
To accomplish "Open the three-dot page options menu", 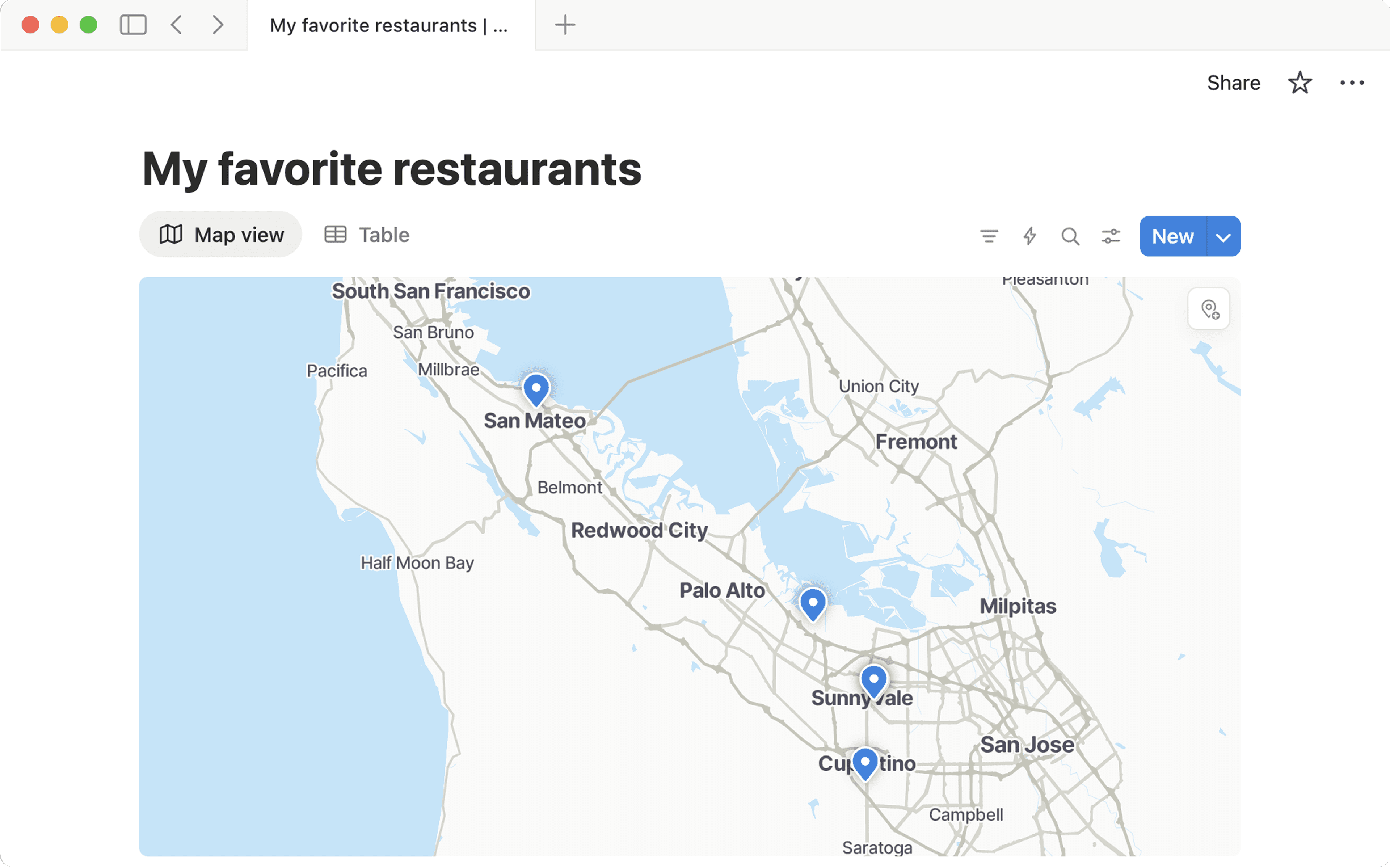I will click(x=1352, y=83).
